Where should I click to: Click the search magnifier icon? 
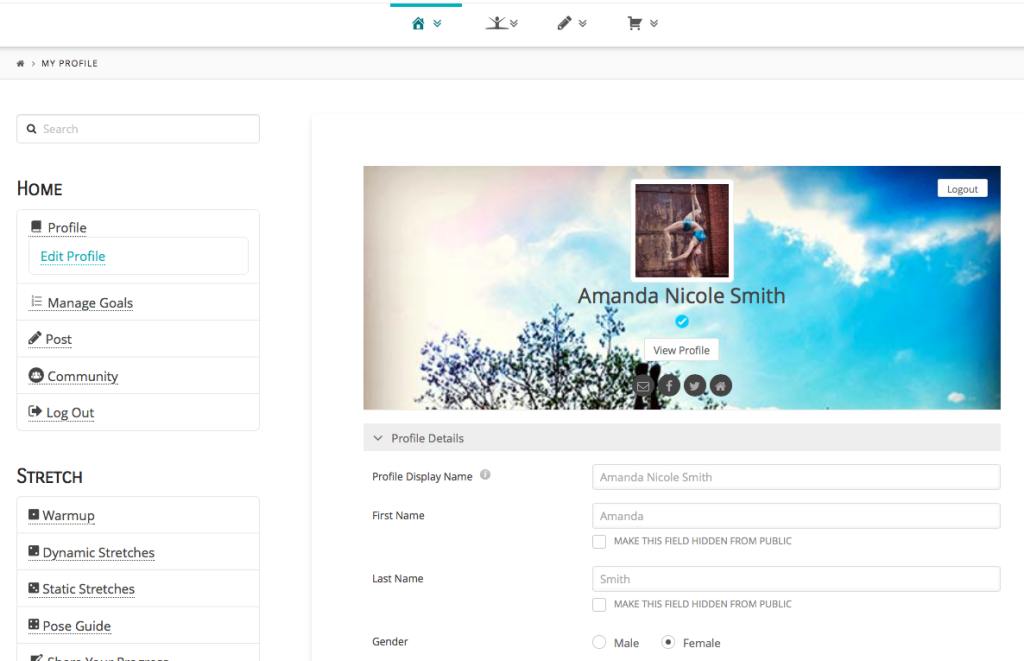click(x=31, y=129)
